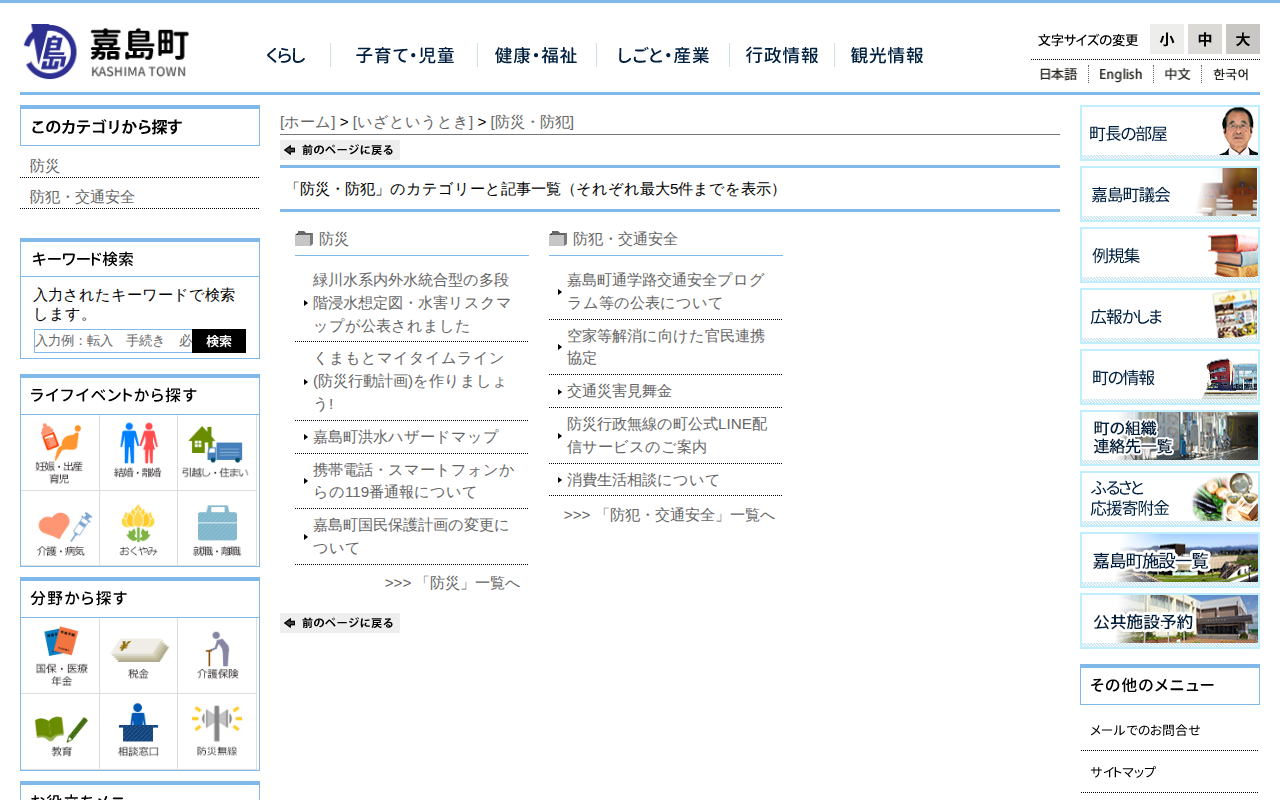Set text size to 中
Viewport: 1280px width, 800px height.
[x=1205, y=39]
